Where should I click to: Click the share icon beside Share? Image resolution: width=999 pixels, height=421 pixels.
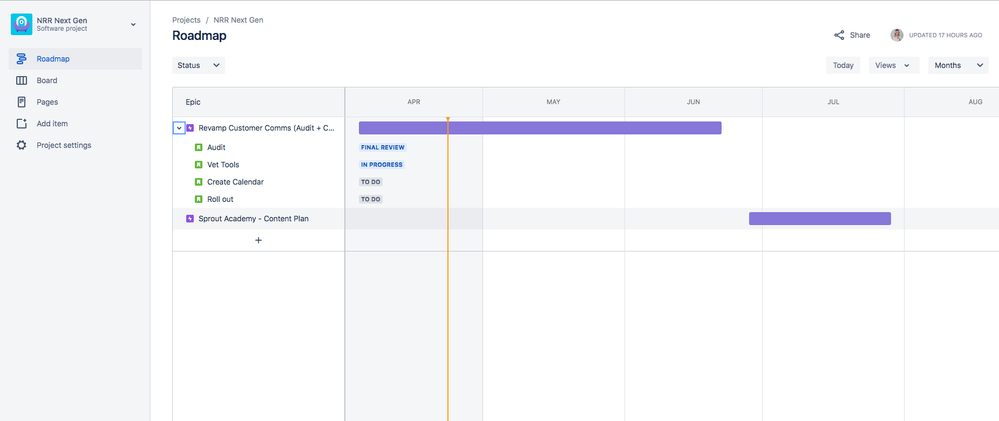coord(839,35)
